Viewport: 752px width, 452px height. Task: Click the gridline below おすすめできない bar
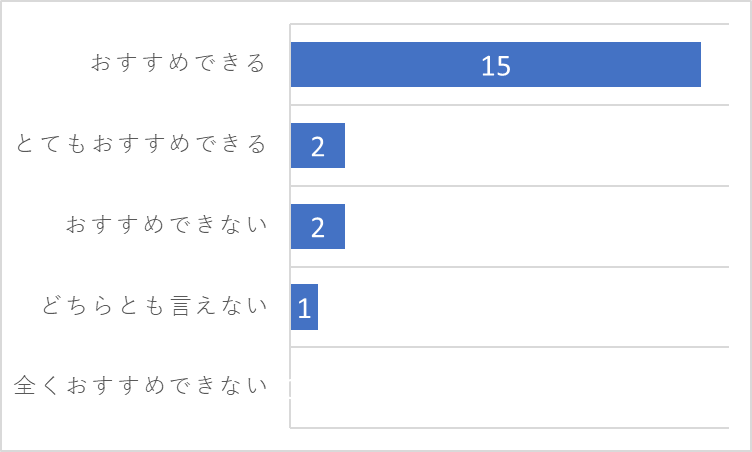[509, 267]
